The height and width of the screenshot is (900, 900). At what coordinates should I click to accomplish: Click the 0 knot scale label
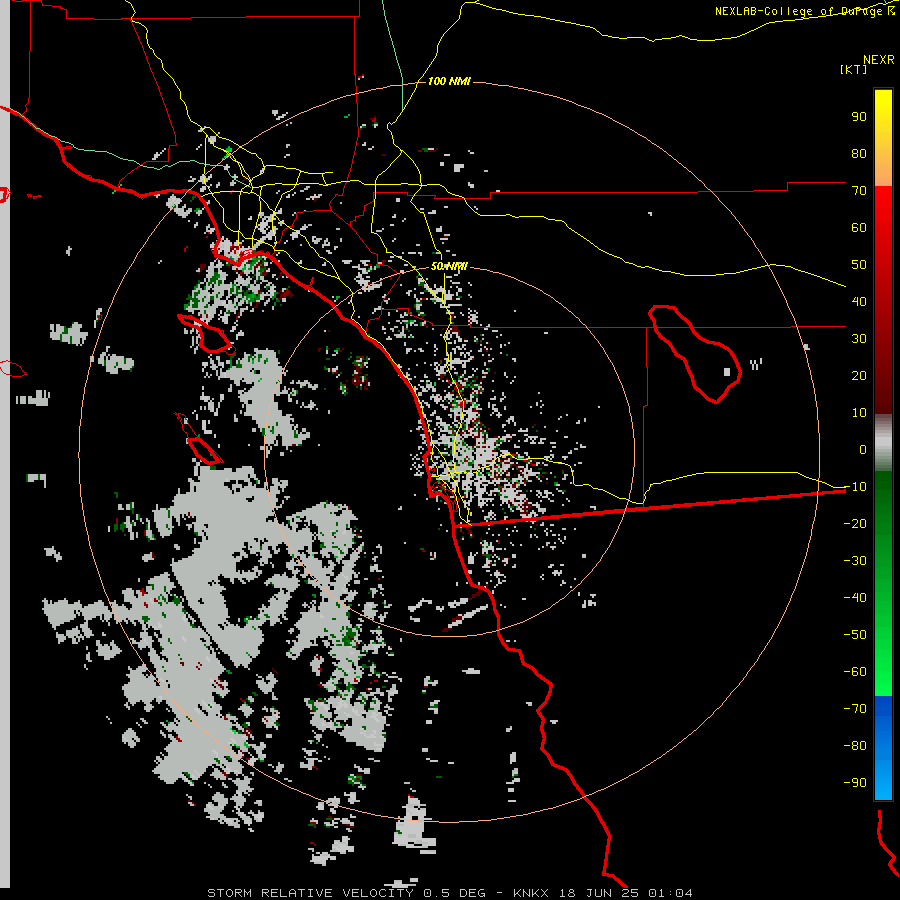click(863, 449)
